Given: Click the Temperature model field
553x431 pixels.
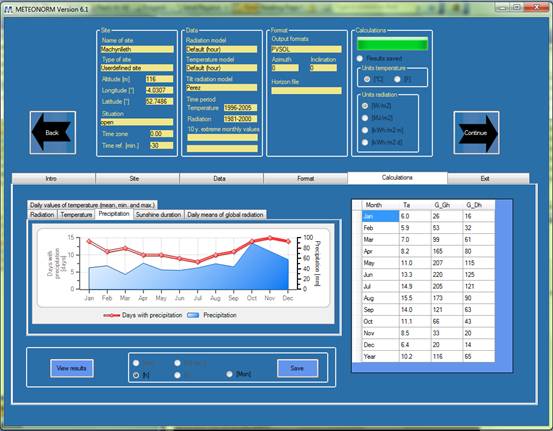Looking at the screenshot, I should (x=221, y=68).
